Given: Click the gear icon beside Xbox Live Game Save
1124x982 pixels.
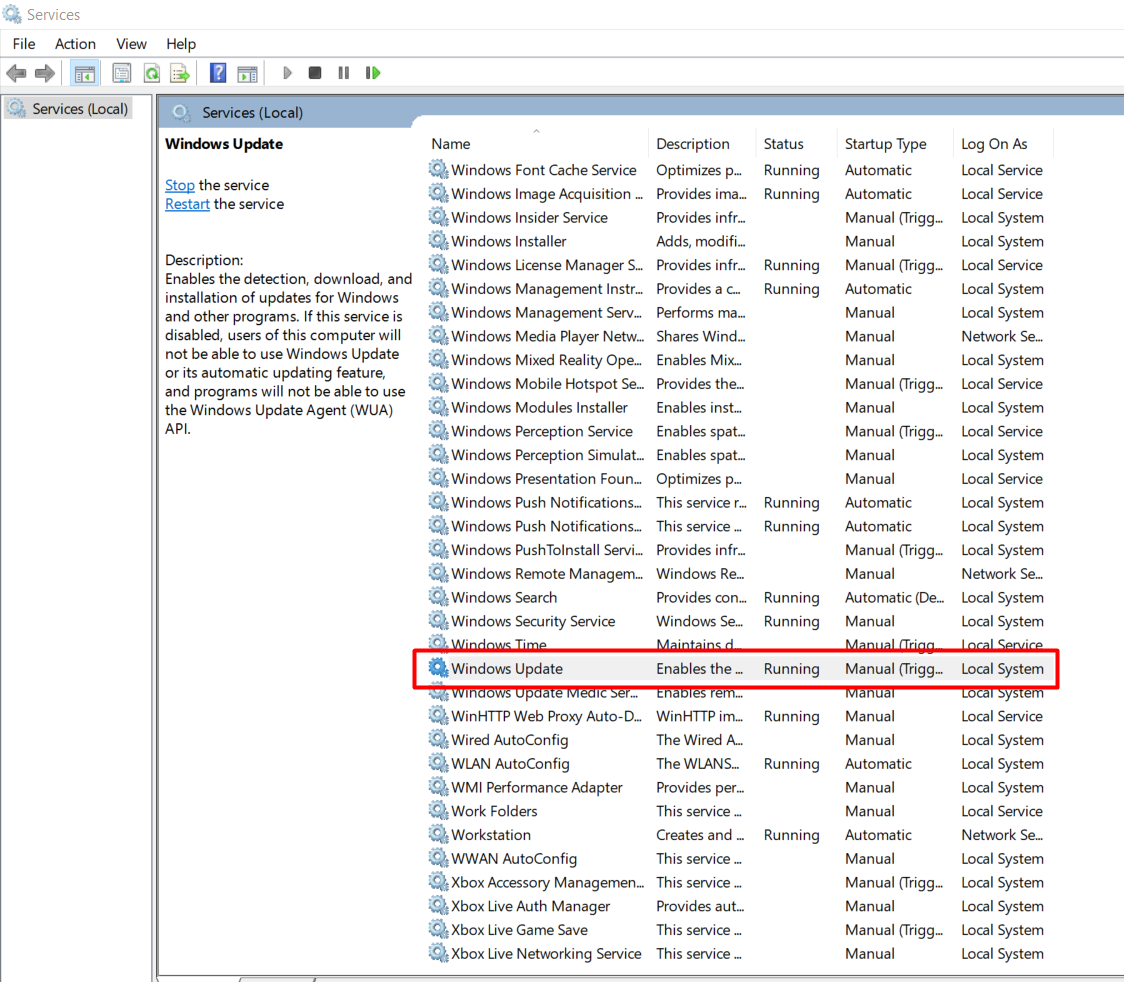Looking at the screenshot, I should (438, 930).
